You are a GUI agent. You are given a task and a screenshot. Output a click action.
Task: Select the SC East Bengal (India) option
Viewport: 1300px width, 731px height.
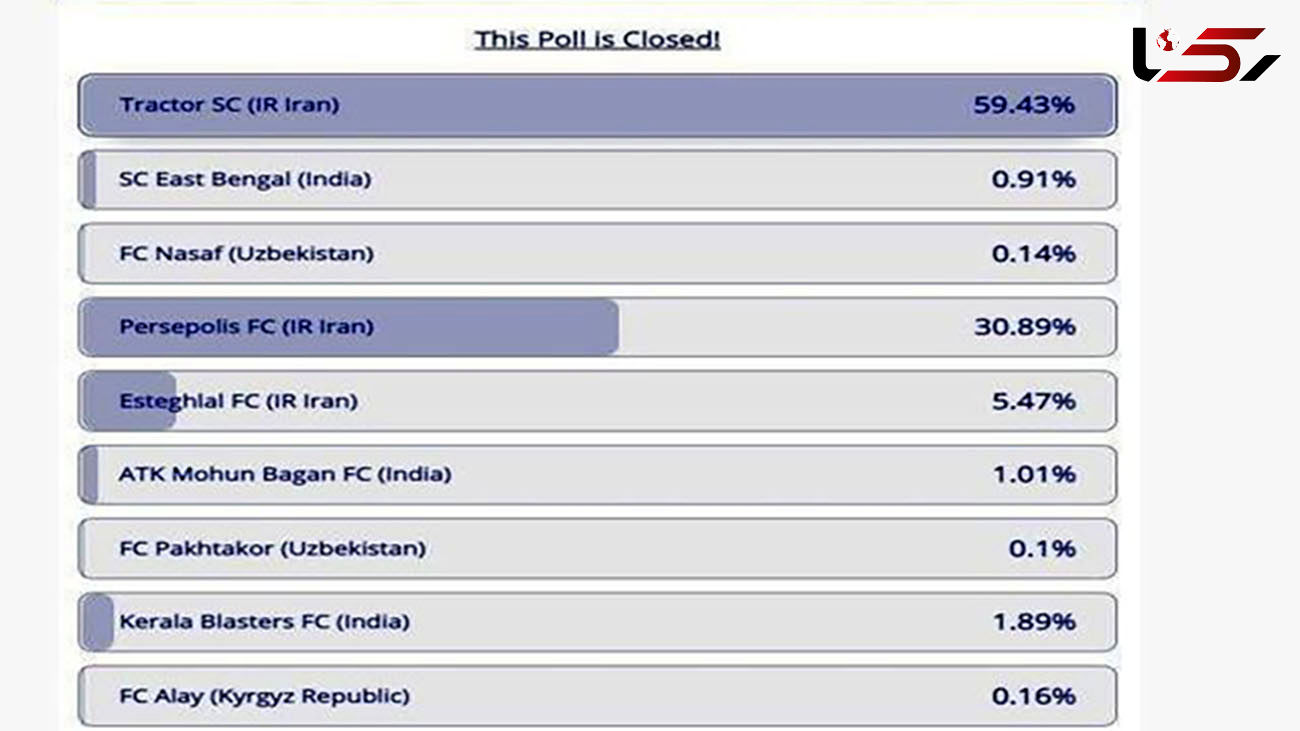coord(597,180)
